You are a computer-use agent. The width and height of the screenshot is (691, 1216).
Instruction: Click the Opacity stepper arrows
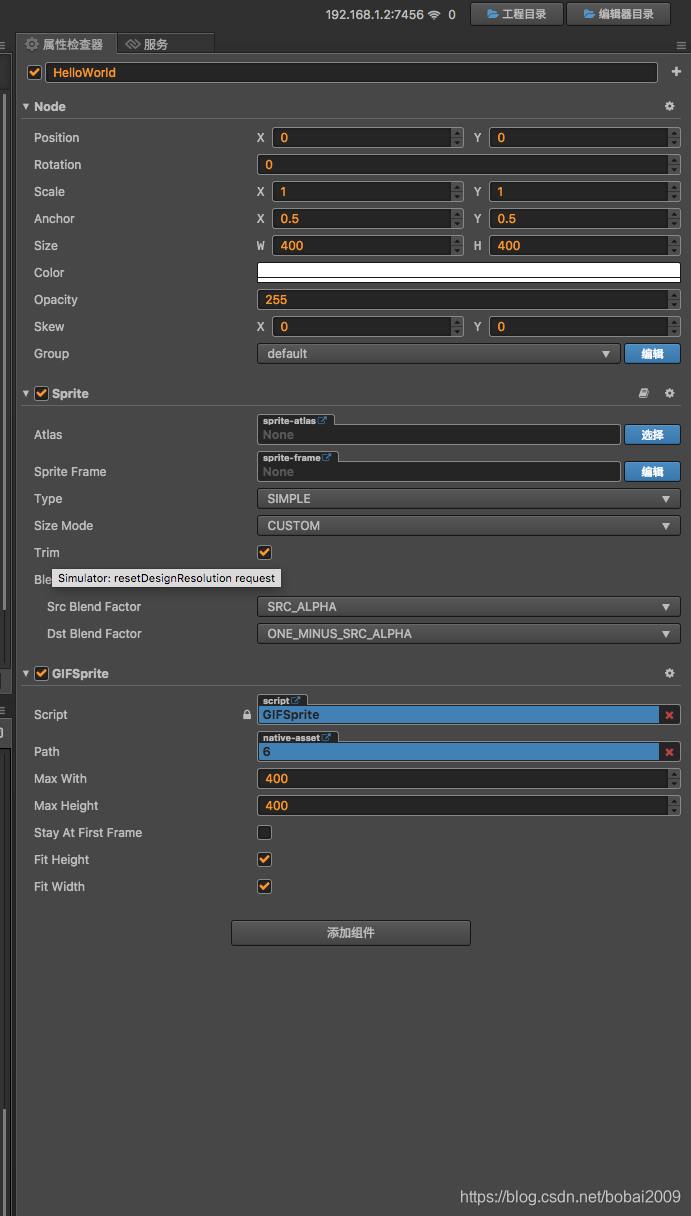[674, 300]
